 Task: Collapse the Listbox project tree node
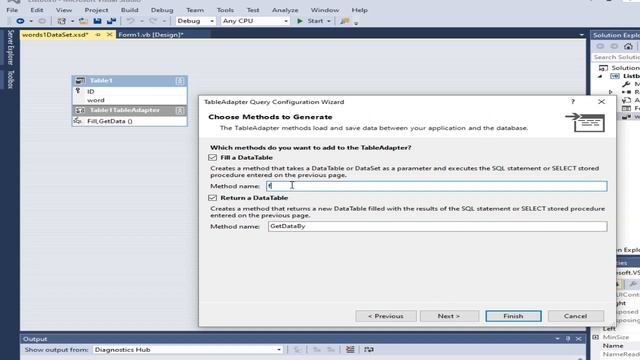pos(600,76)
